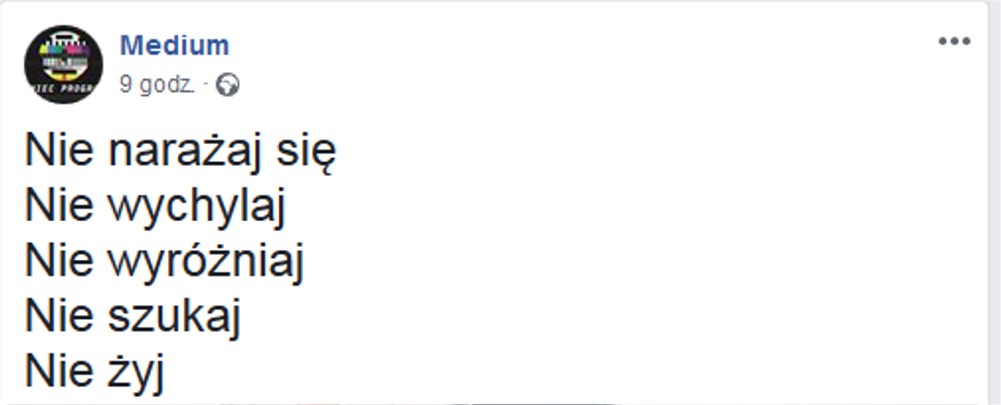Click "Nie" before the word żyj
This screenshot has height=405, width=1001.
pyautogui.click(x=59, y=374)
